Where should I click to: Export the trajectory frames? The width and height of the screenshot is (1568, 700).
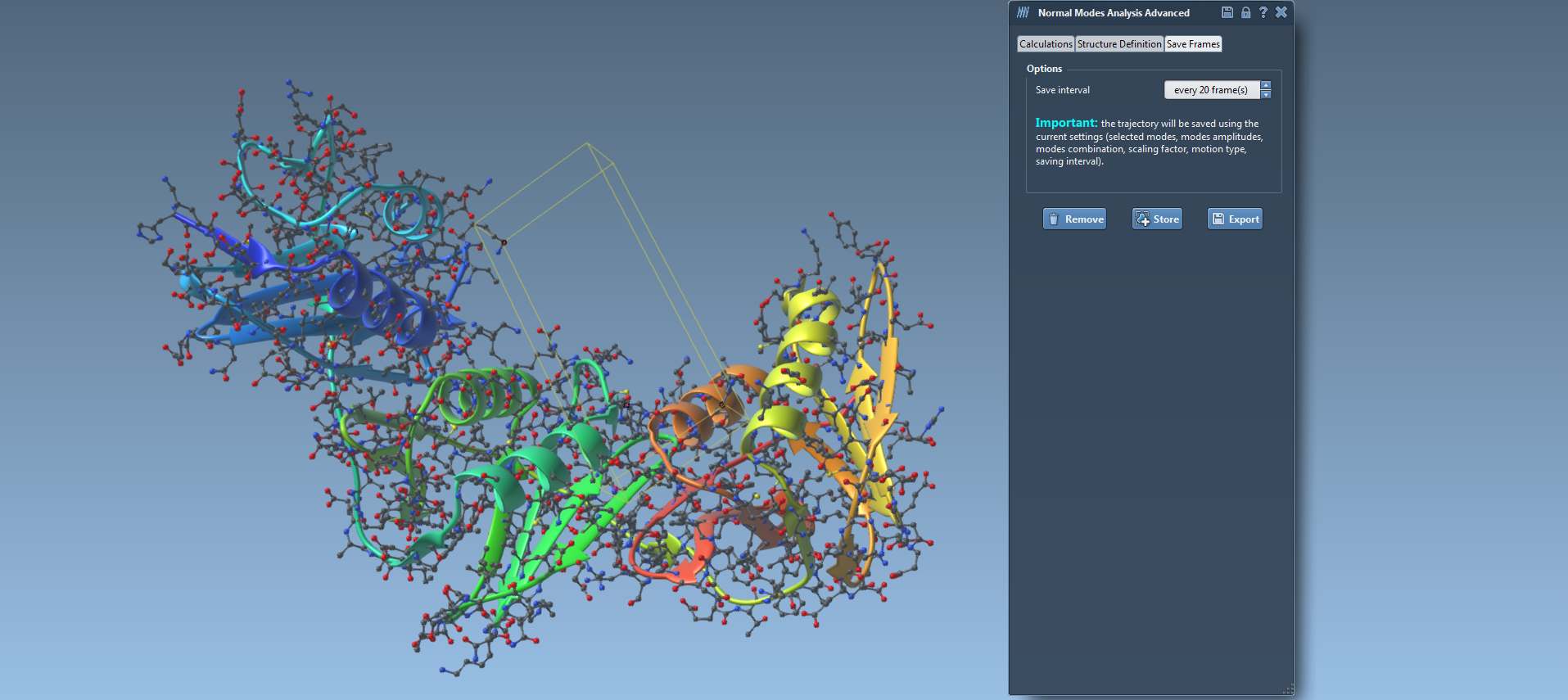(x=1235, y=219)
